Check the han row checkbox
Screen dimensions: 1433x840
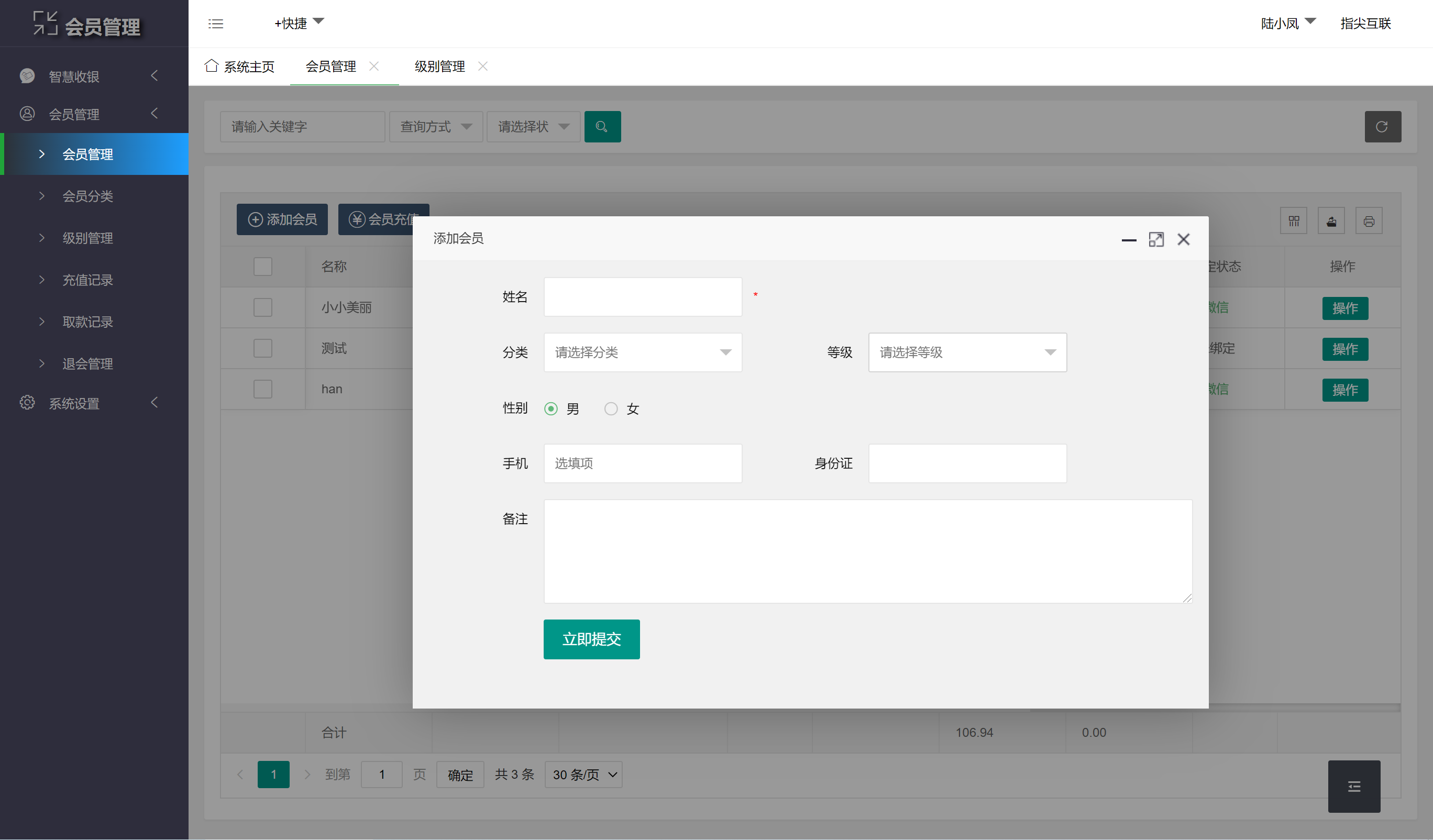coord(263,389)
